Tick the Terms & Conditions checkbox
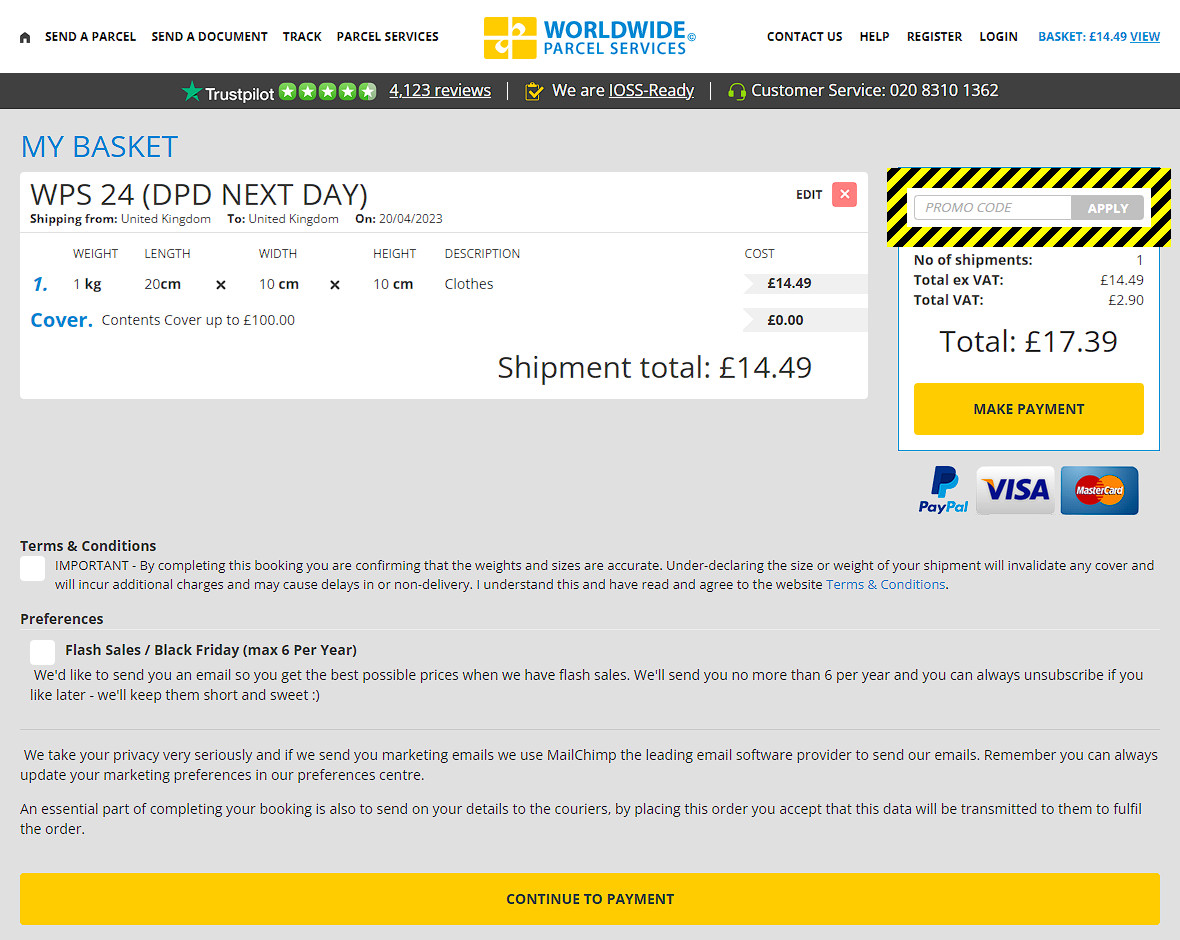Viewport: 1180px width, 940px height. (x=32, y=568)
